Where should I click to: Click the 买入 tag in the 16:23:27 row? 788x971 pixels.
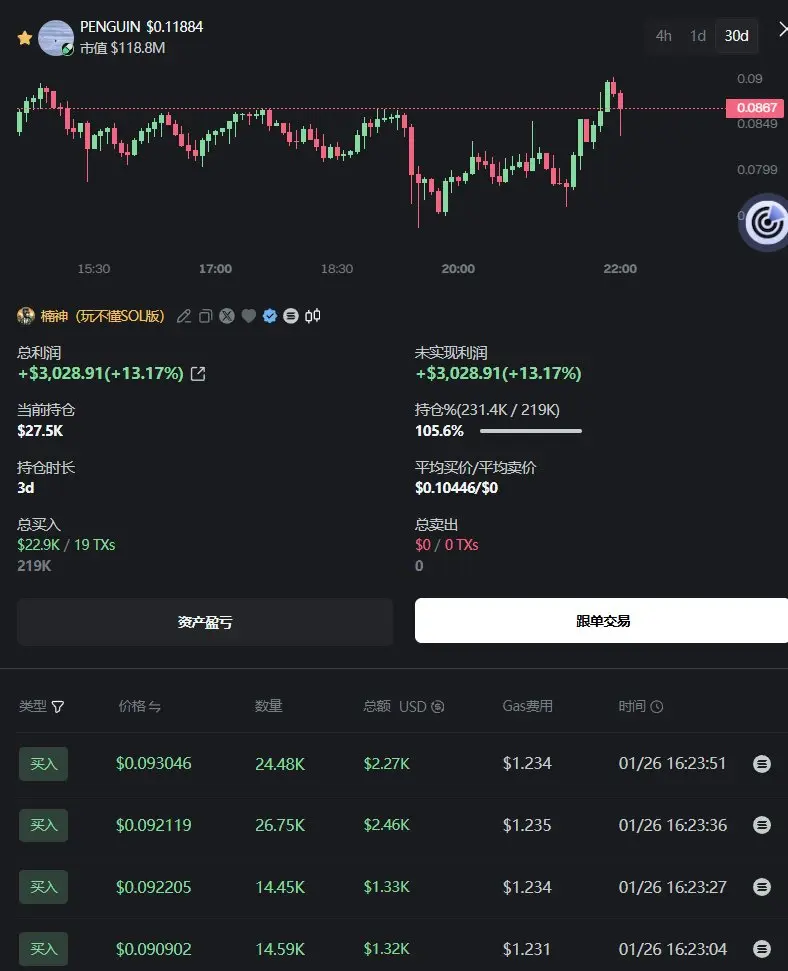pyautogui.click(x=43, y=887)
